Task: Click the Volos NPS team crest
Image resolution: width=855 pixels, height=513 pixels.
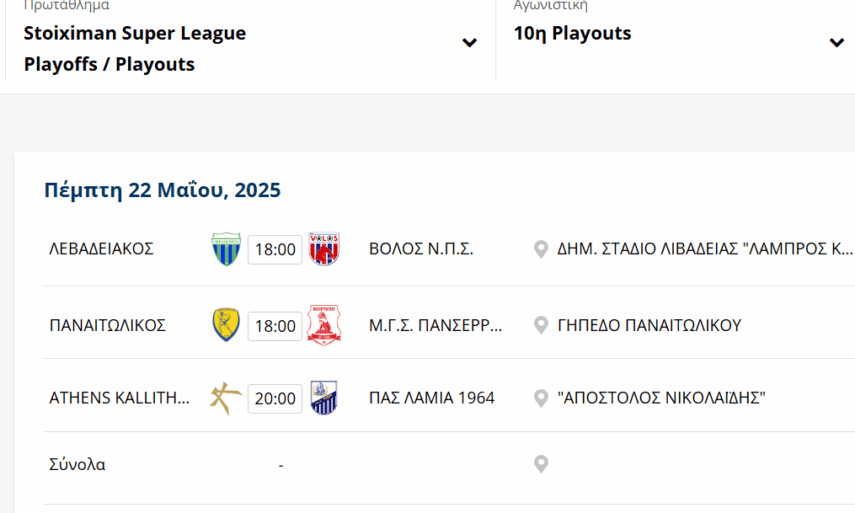Action: [324, 249]
